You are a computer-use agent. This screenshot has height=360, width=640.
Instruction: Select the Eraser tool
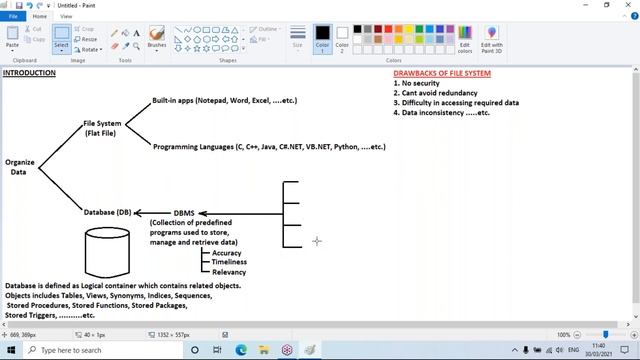tap(115, 46)
